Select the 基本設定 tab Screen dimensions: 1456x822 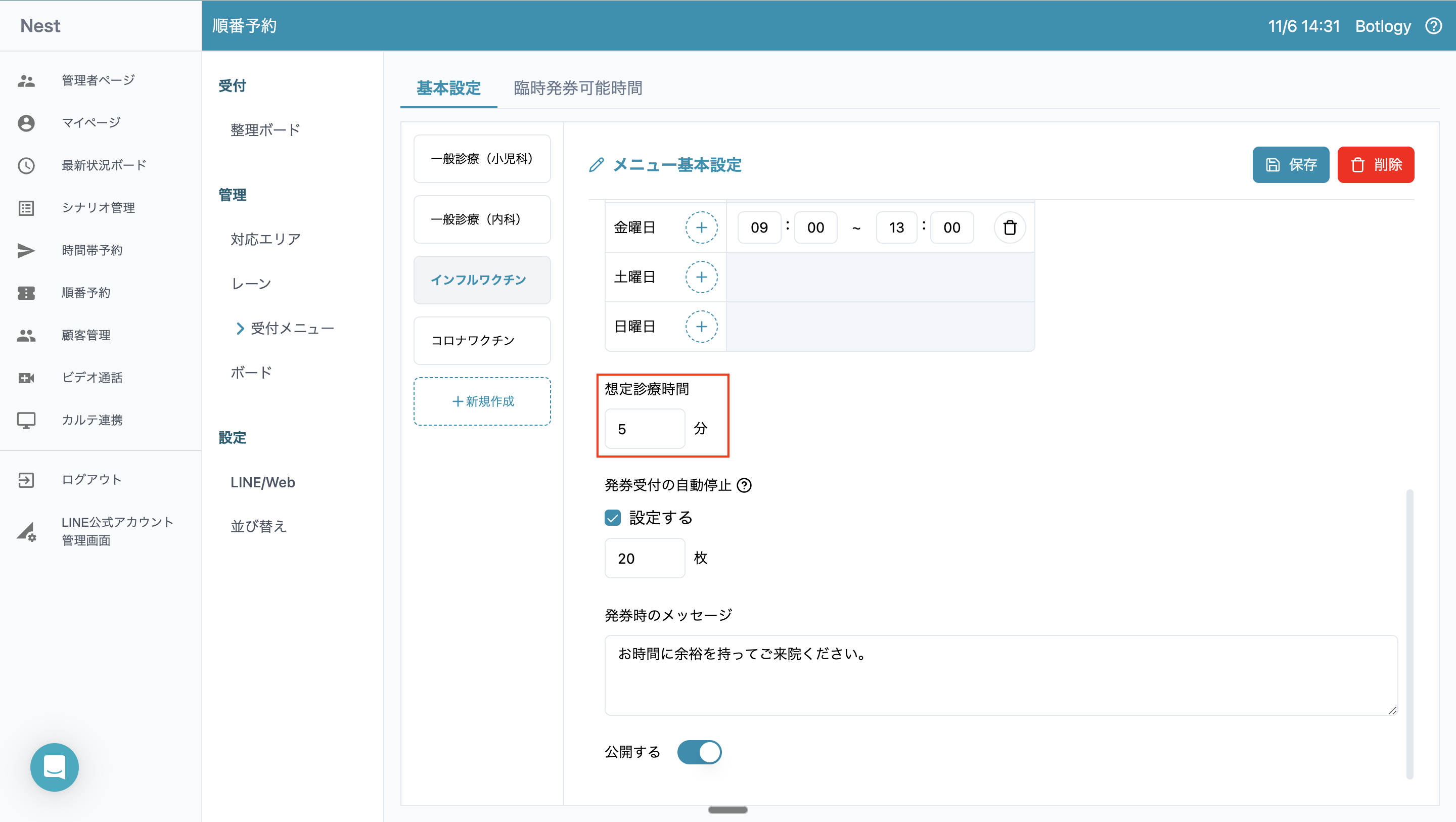click(448, 88)
